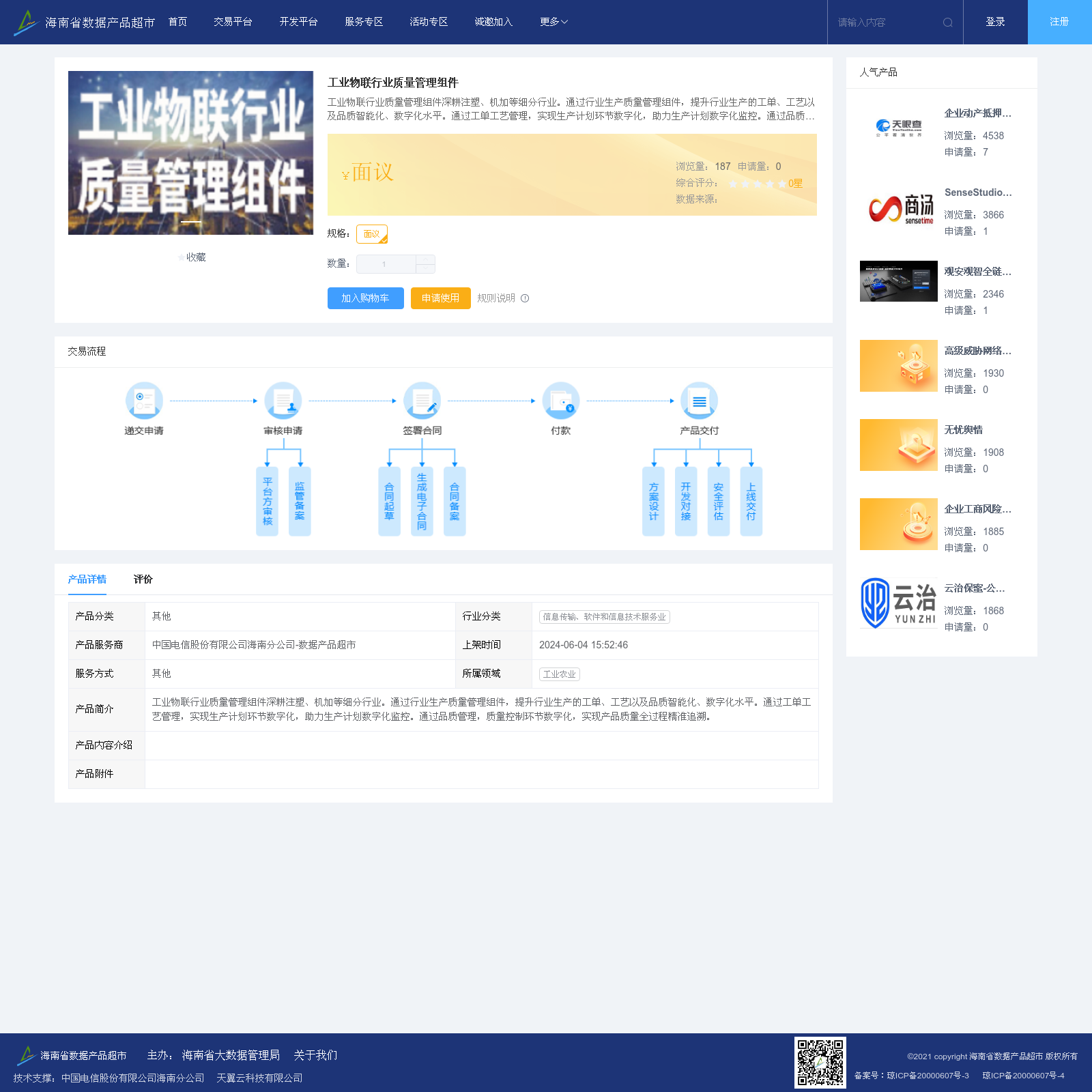Click the 生成电子合同 flow box
Viewport: 1092px width, 1092px height.
(x=422, y=502)
